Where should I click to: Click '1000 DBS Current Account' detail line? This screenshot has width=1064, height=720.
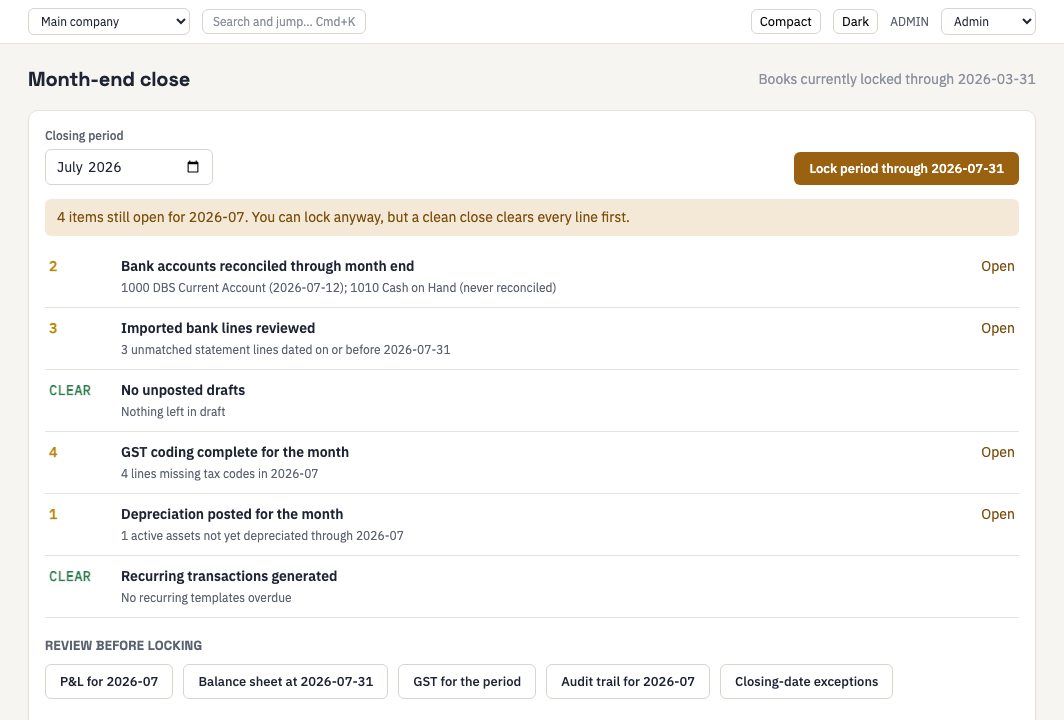point(338,288)
